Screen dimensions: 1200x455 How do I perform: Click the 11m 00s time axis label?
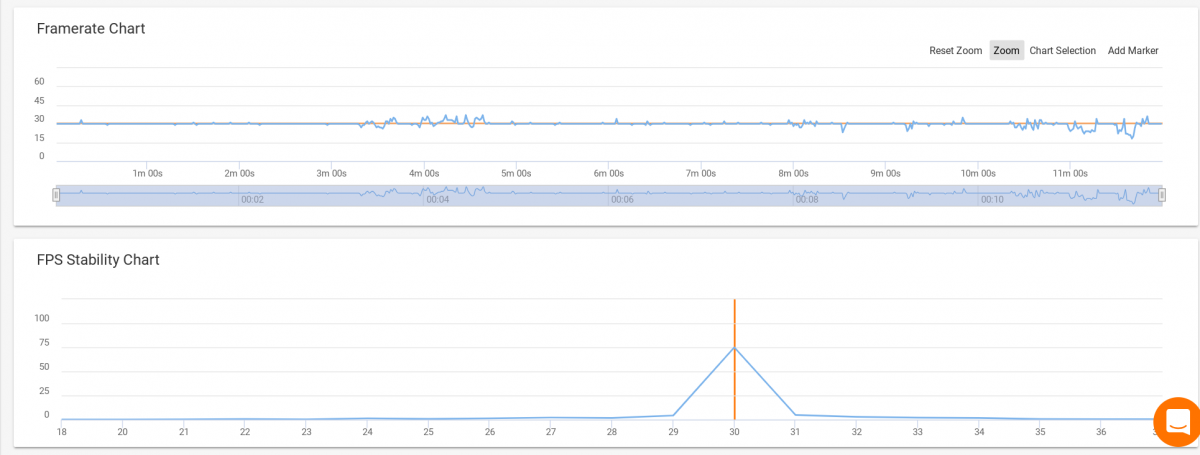(x=1070, y=173)
